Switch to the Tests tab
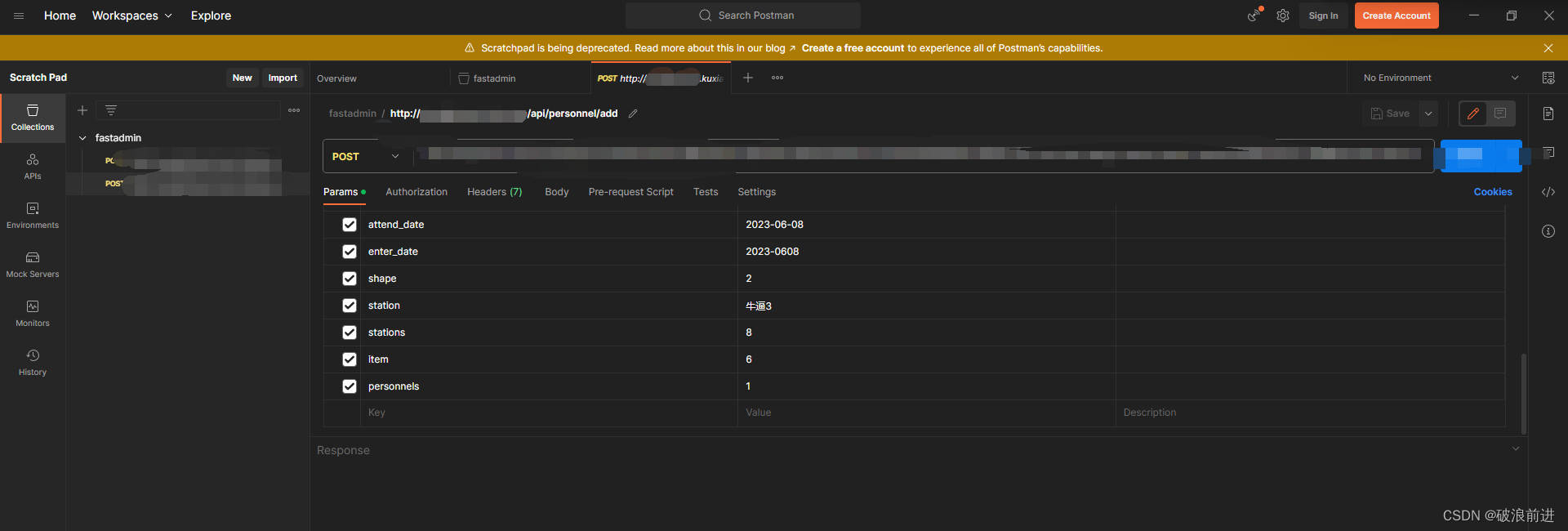This screenshot has height=531, width=1568. click(706, 192)
